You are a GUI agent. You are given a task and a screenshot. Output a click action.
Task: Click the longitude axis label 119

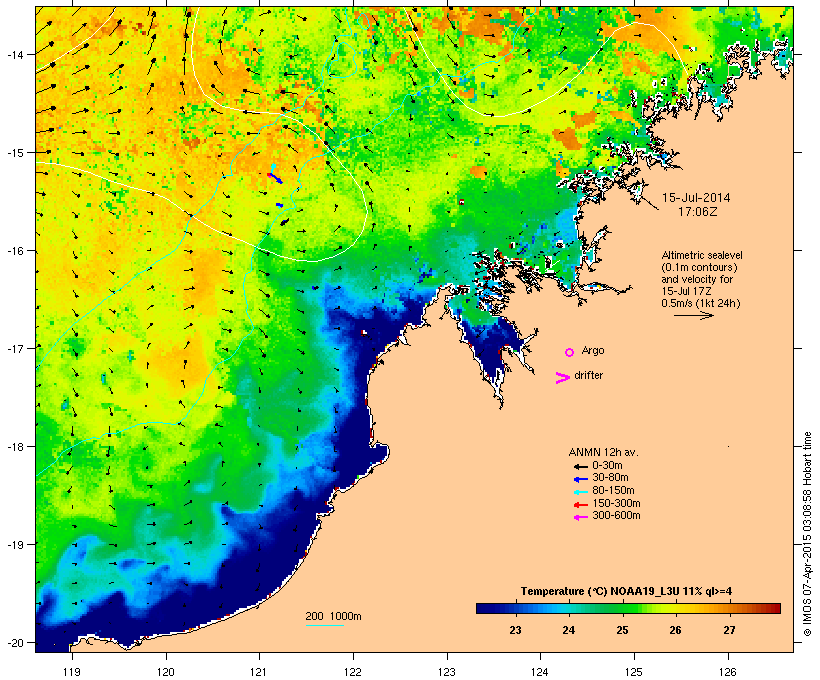coord(72,672)
